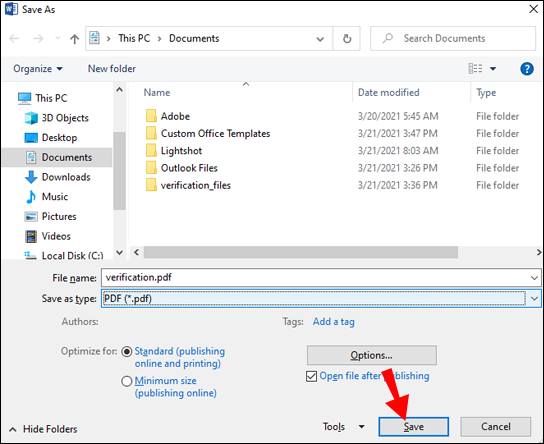
Task: Click the Save button
Action: point(413,427)
